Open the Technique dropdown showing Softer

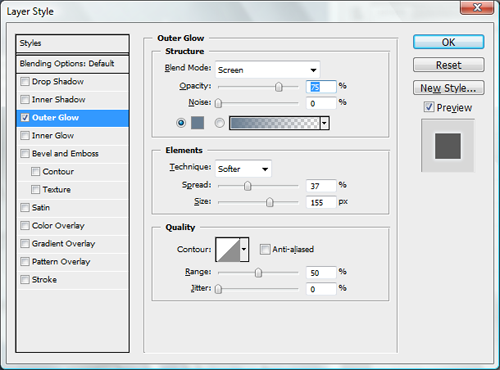click(x=243, y=169)
